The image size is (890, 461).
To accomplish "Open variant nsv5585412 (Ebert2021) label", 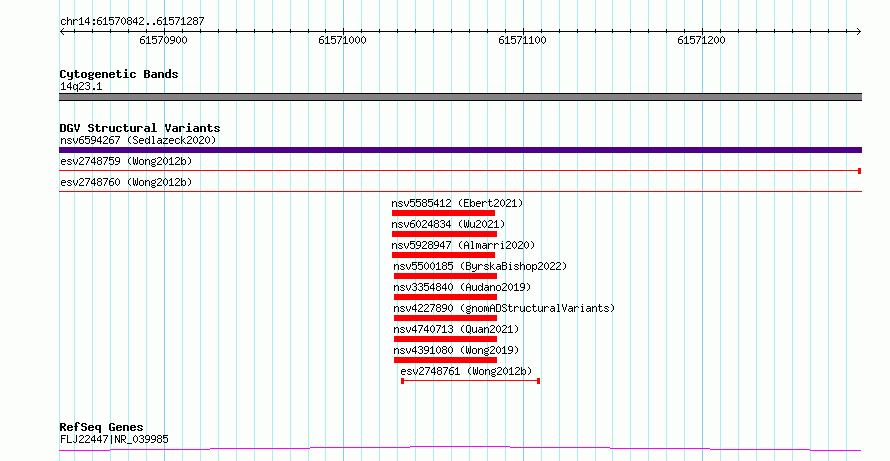I will pyautogui.click(x=457, y=203).
